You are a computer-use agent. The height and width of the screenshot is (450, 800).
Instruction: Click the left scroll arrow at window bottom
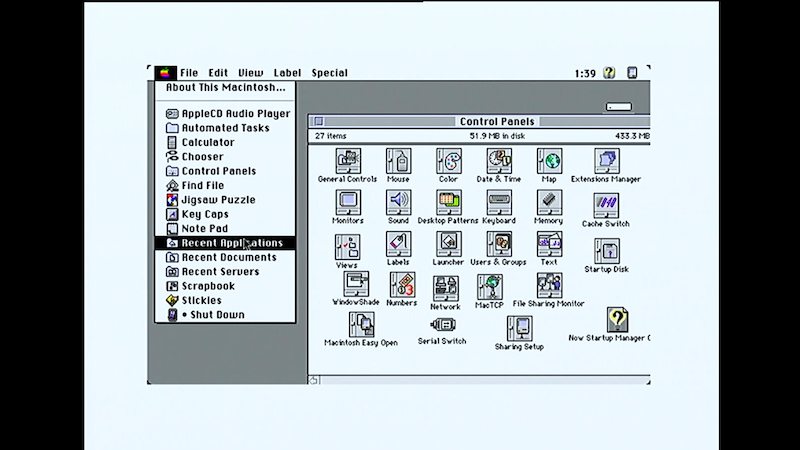click(x=314, y=380)
